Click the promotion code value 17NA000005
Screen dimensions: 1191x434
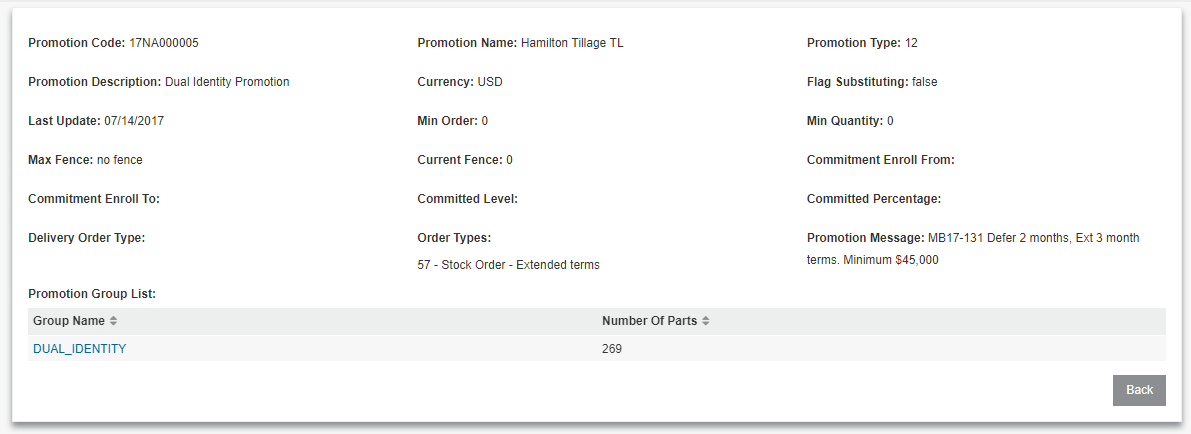[x=163, y=43]
